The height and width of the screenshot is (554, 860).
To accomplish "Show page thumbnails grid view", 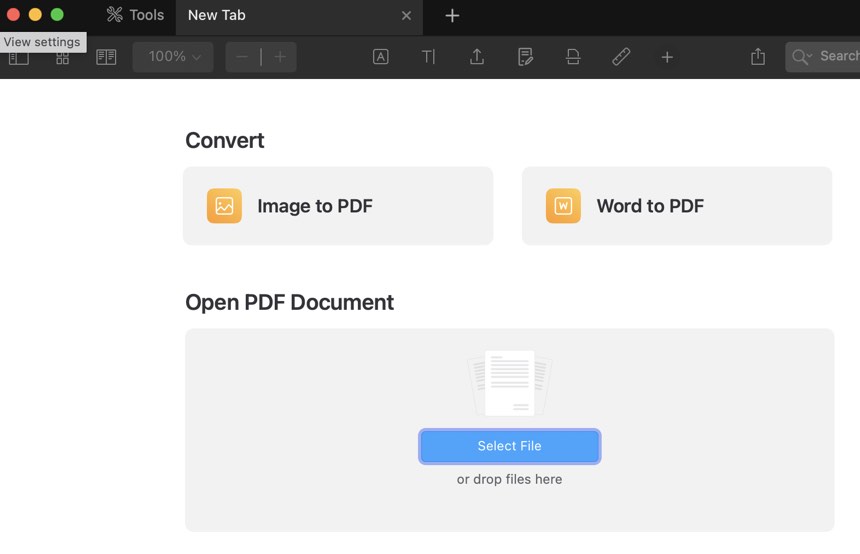I will click(x=63, y=57).
